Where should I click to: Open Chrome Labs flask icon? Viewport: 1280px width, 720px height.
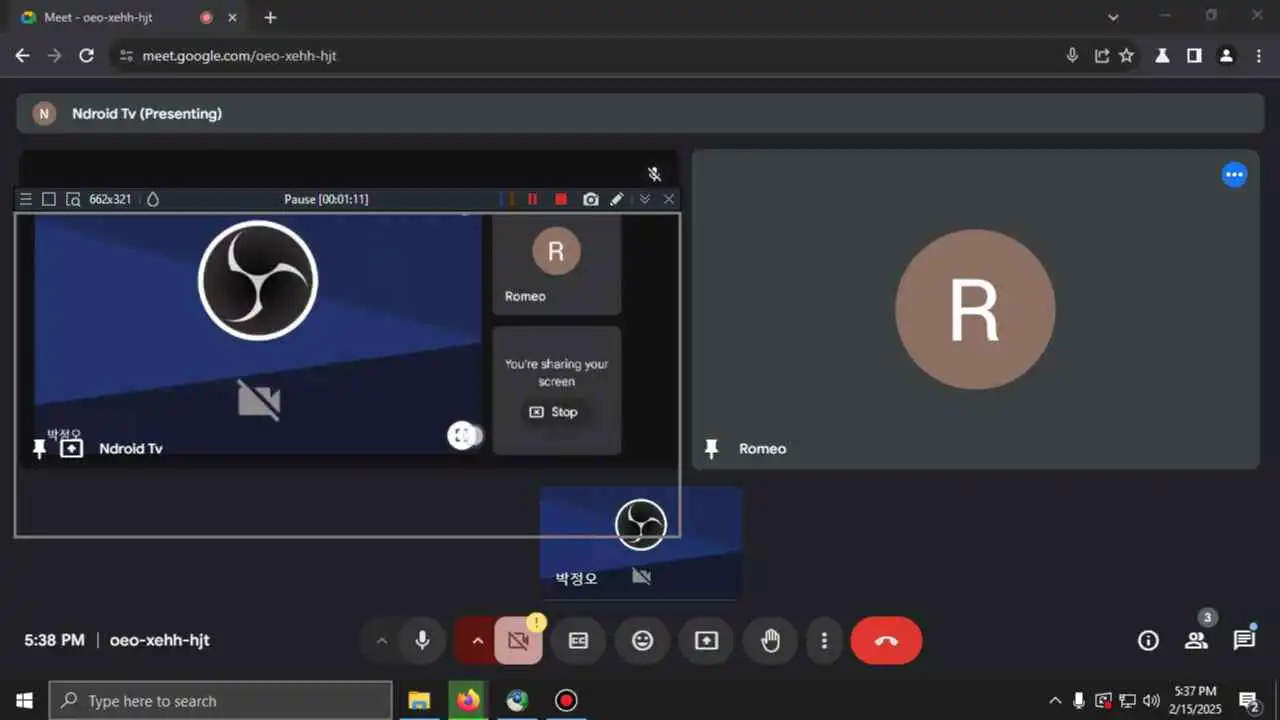point(1162,56)
